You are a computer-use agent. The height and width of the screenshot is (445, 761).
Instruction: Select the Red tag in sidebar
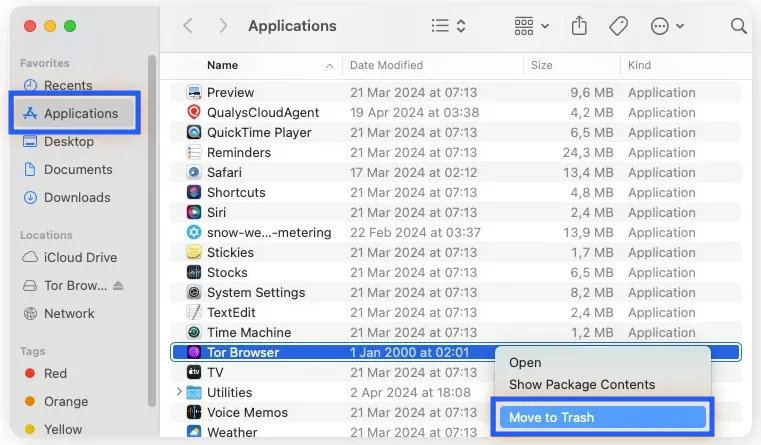pos(55,373)
